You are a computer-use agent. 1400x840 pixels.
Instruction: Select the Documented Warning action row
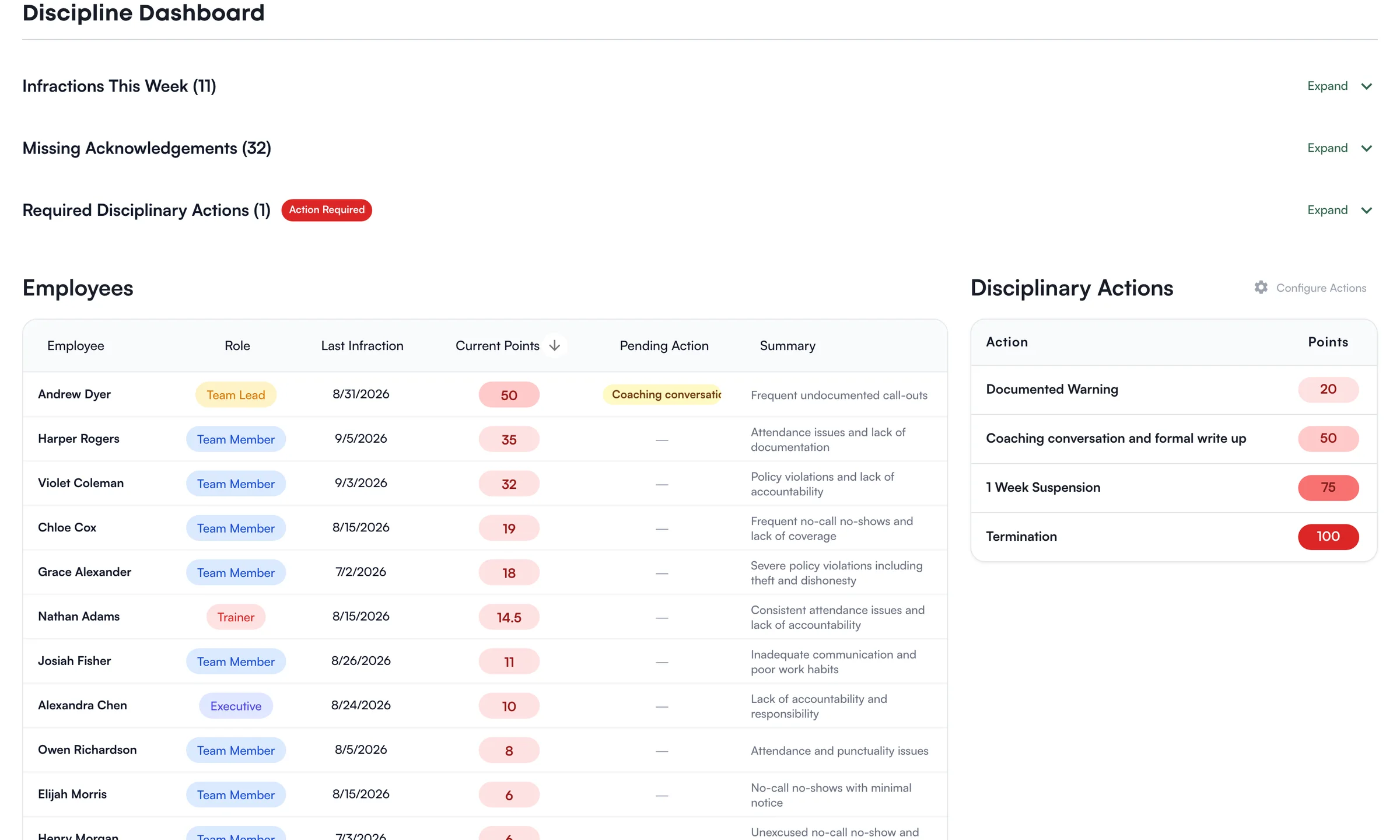click(x=1174, y=390)
